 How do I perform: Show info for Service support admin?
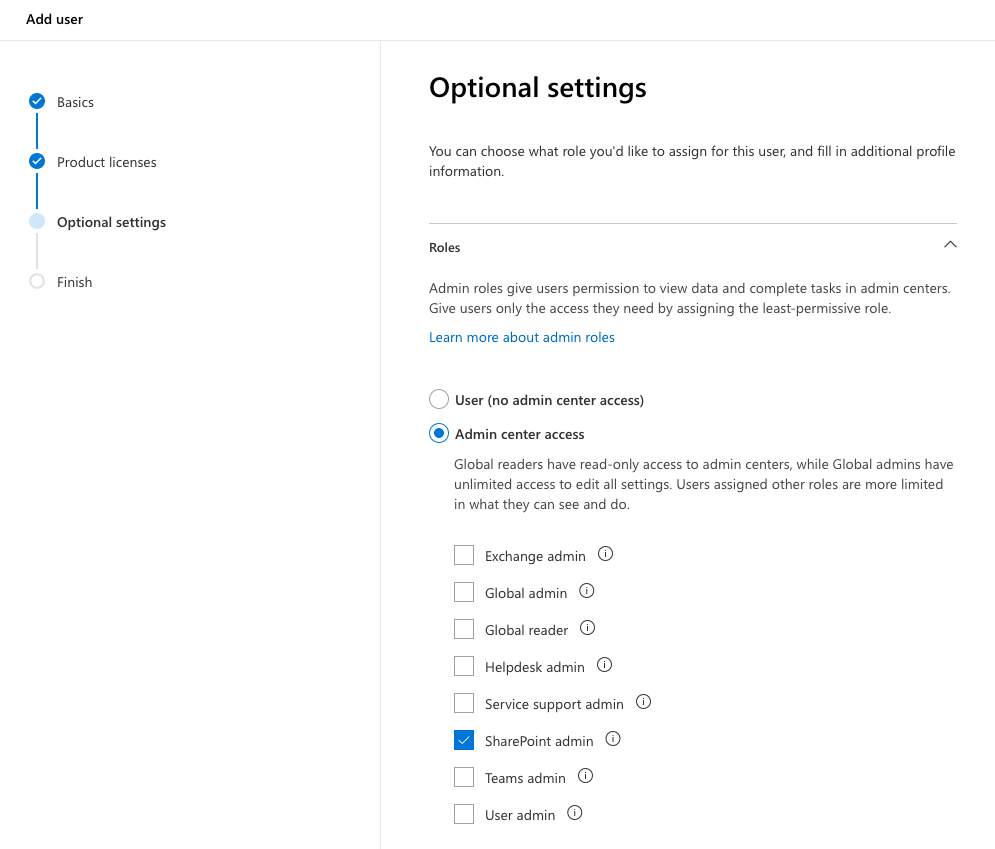tap(643, 702)
